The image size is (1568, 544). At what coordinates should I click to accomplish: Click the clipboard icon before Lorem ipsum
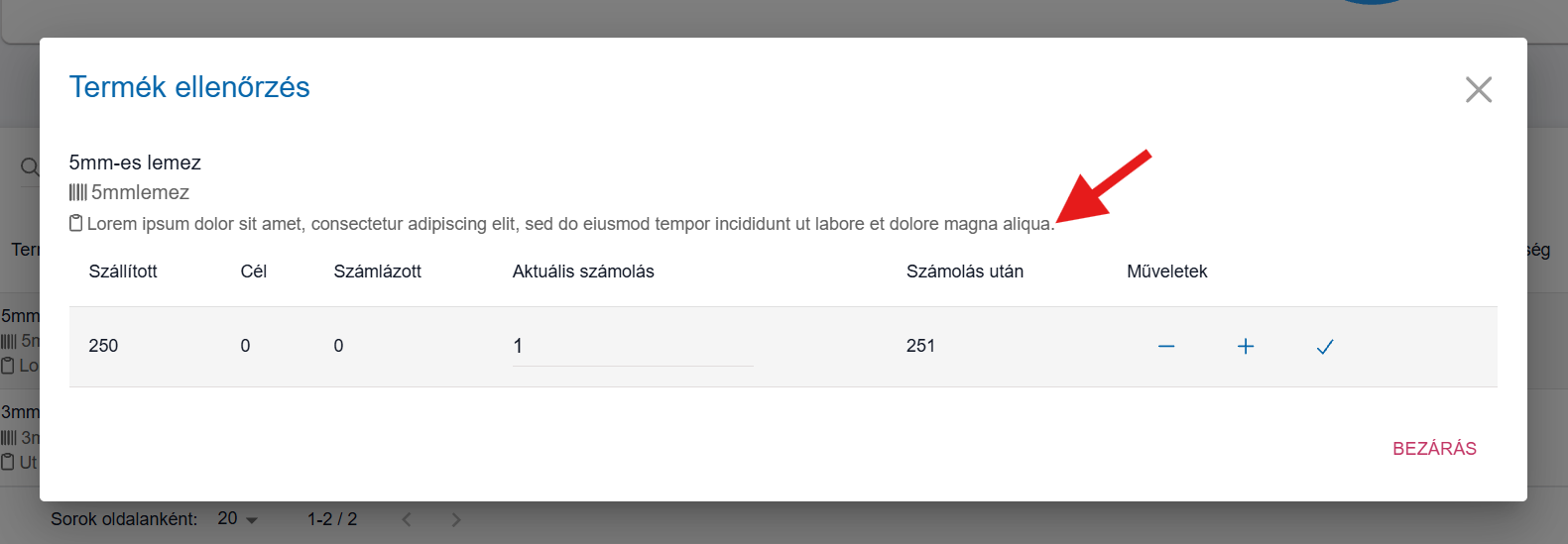click(76, 223)
